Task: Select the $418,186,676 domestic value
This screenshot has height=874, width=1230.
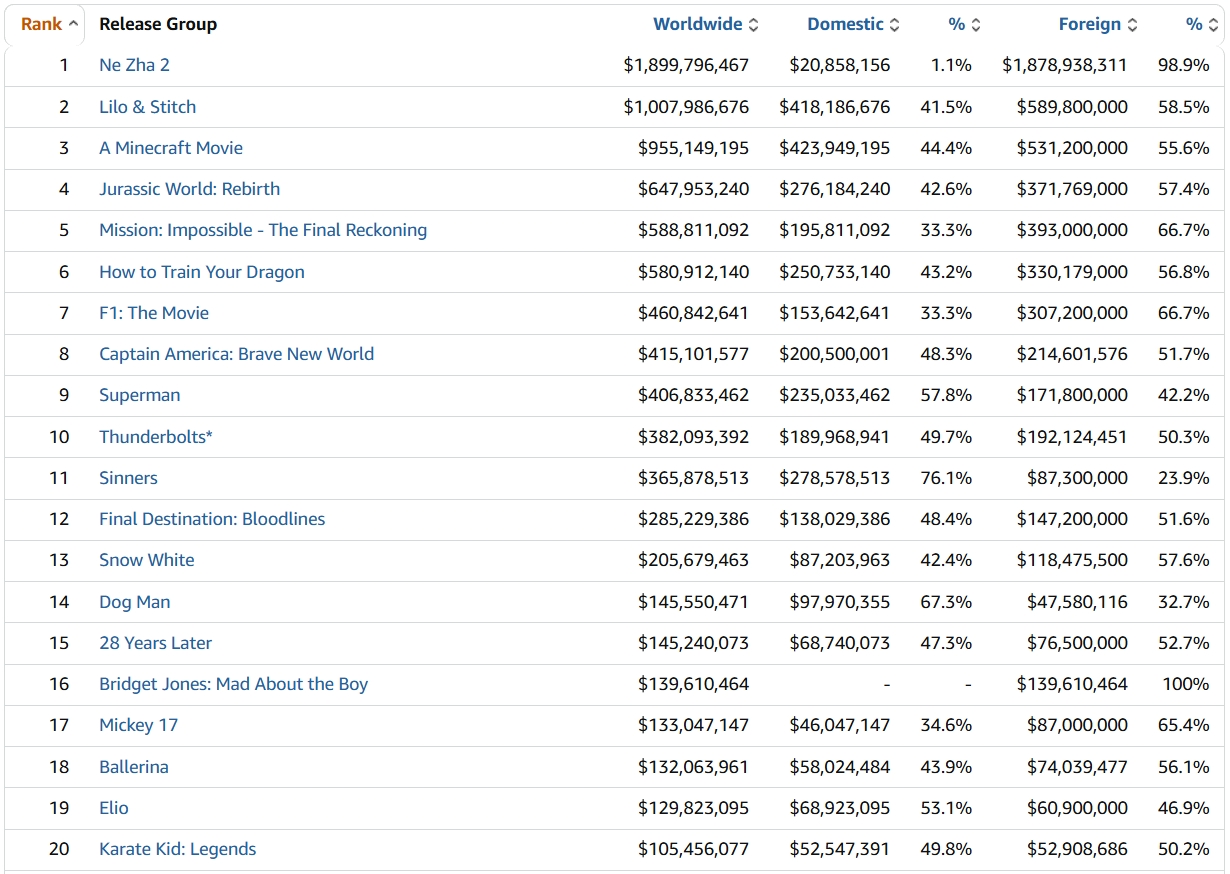Action: click(x=835, y=107)
